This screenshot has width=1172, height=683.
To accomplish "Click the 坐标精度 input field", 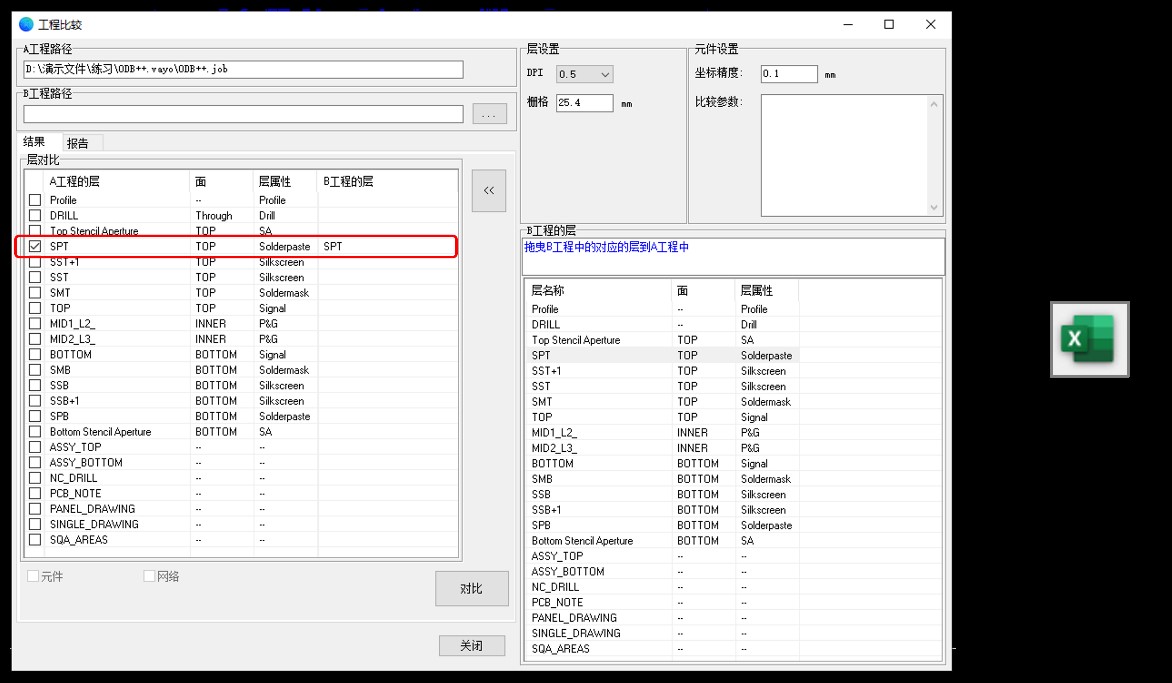I will click(788, 74).
